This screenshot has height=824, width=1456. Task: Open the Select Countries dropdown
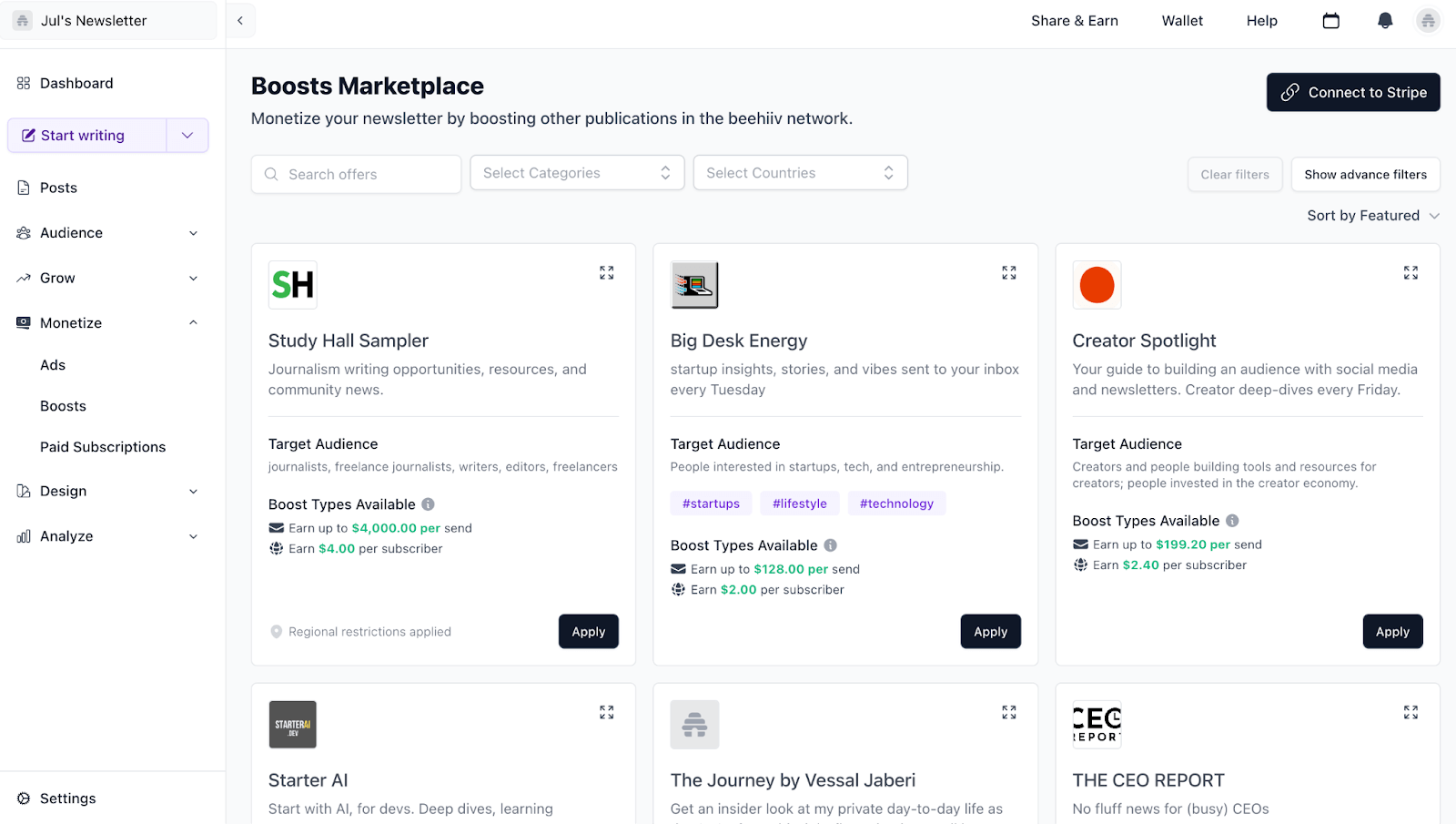coord(801,173)
